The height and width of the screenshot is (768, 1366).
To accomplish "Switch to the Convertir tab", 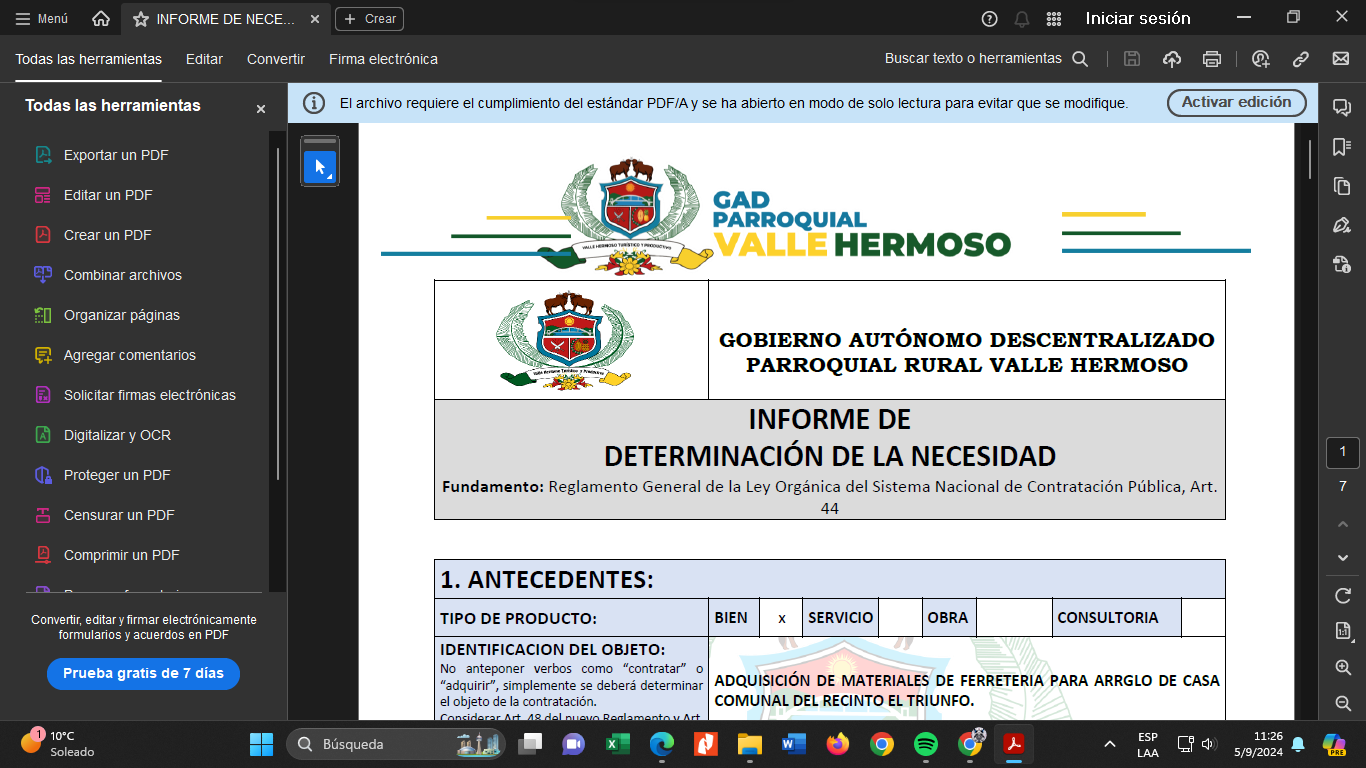I will [x=276, y=59].
